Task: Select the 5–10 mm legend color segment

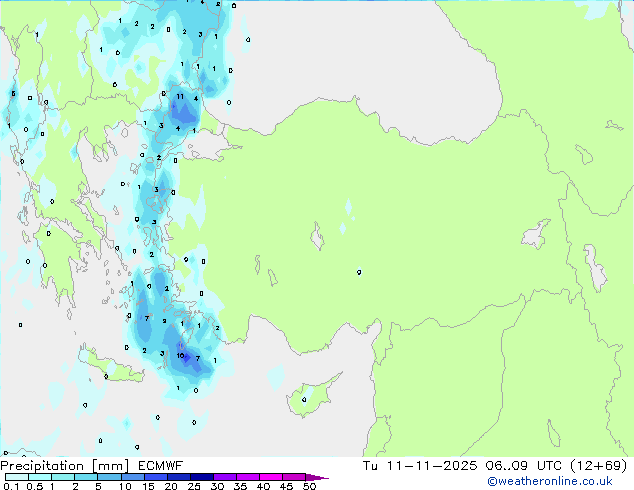Action: 109,477
